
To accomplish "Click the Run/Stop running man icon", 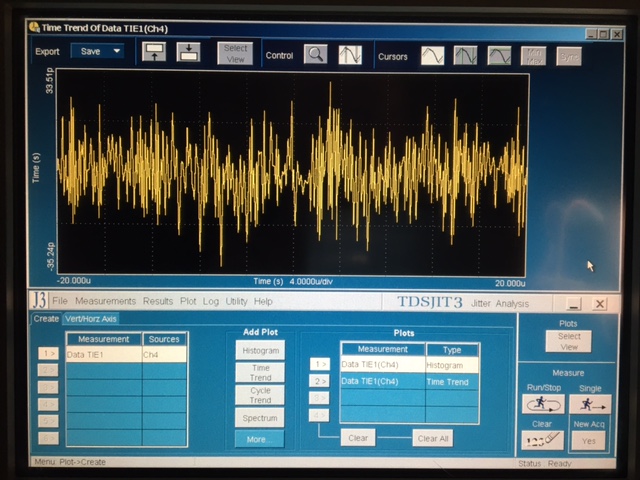I will pyautogui.click(x=543, y=404).
